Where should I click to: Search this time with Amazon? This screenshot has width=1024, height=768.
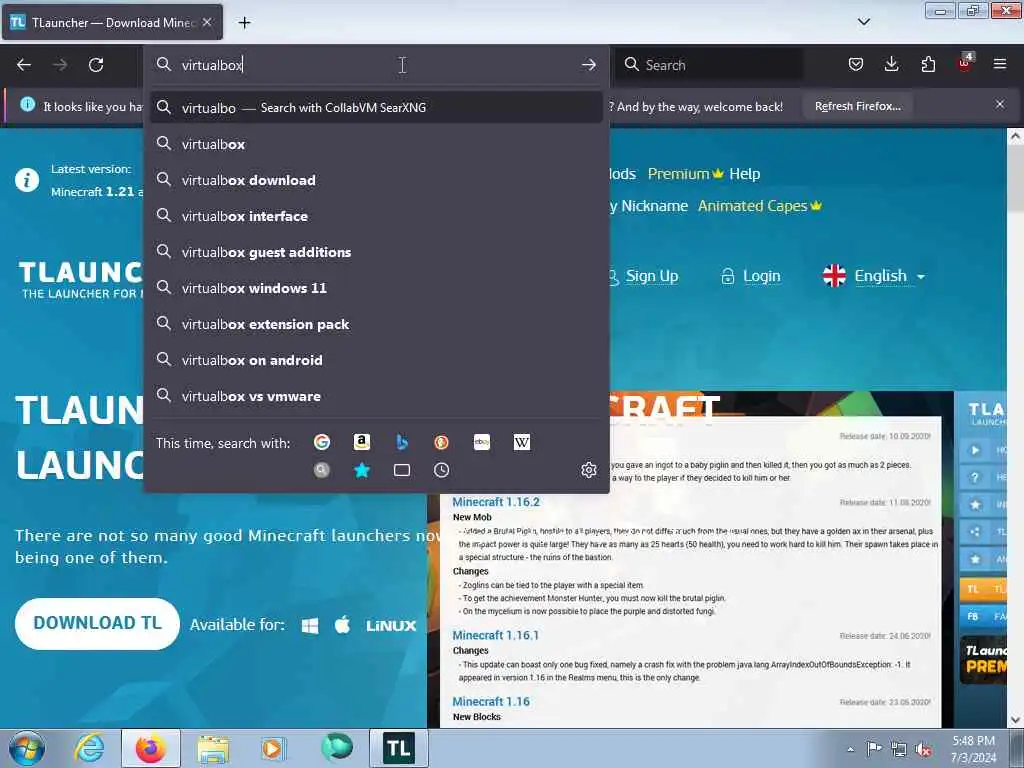click(362, 442)
